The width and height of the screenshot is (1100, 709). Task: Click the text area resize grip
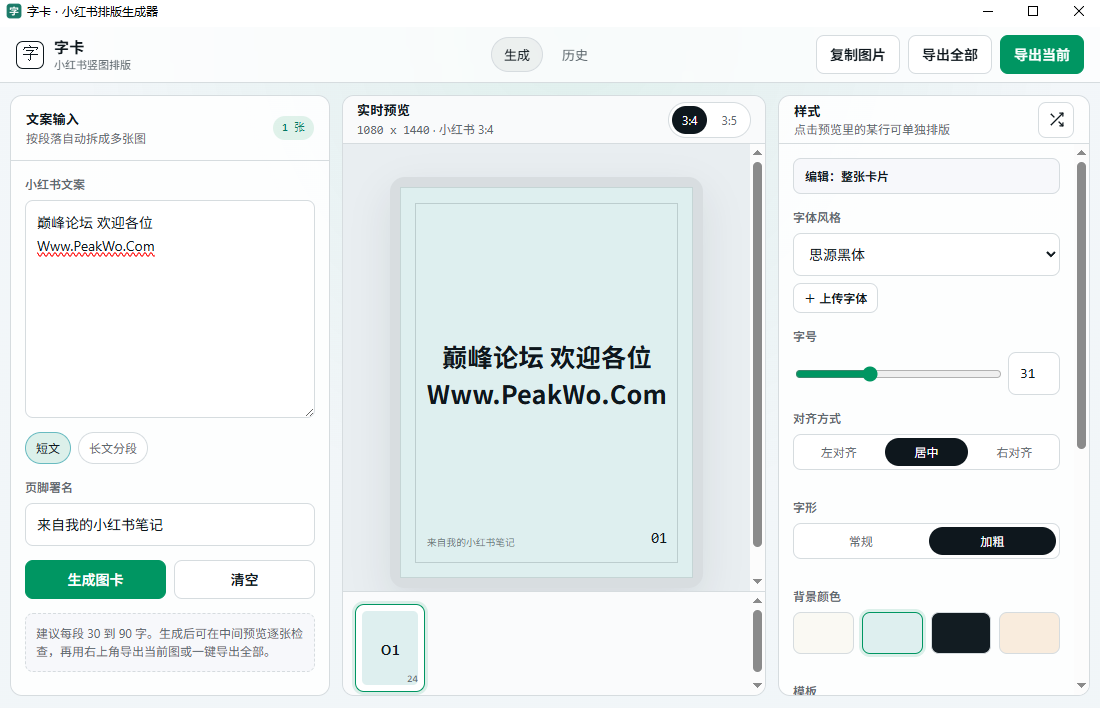[309, 412]
